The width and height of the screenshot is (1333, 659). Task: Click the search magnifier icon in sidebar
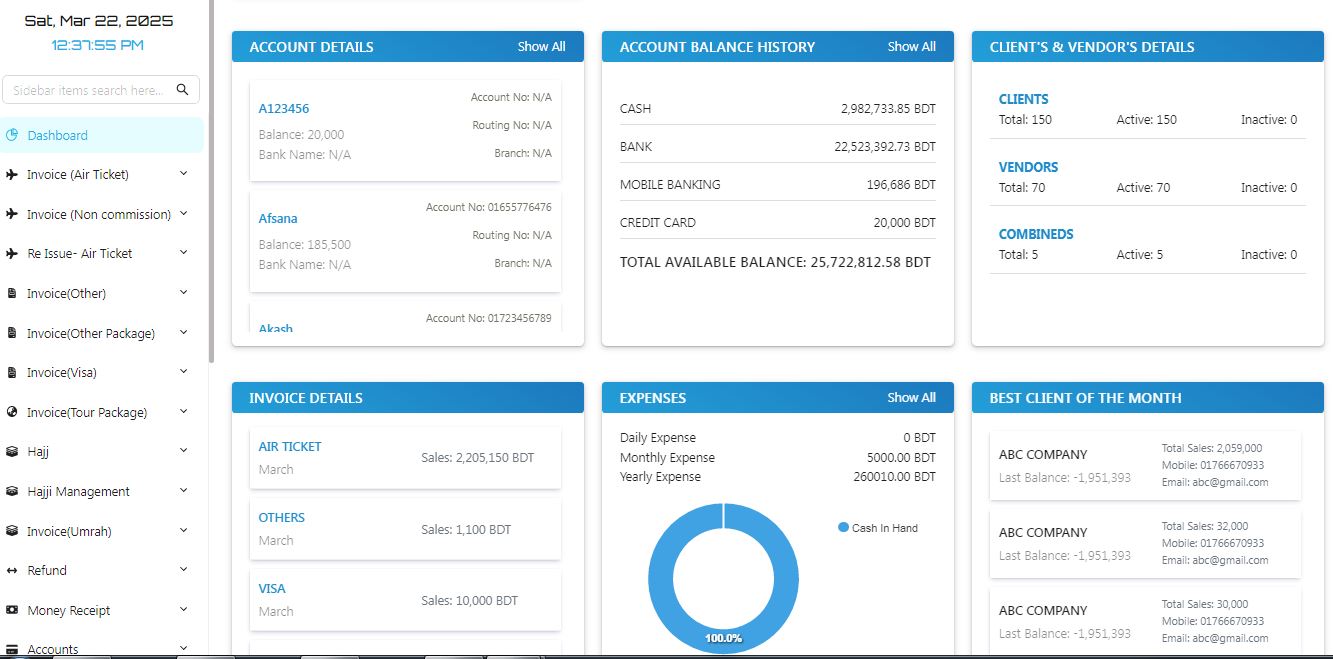tap(182, 89)
